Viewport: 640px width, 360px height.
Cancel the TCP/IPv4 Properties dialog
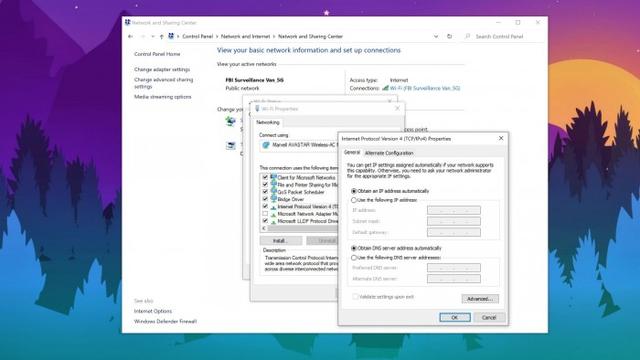tap(489, 317)
